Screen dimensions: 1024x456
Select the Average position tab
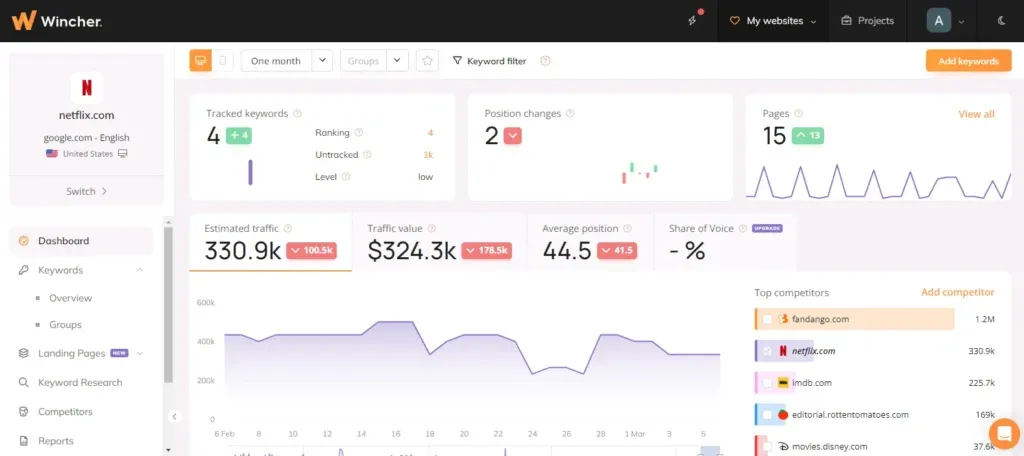590,242
